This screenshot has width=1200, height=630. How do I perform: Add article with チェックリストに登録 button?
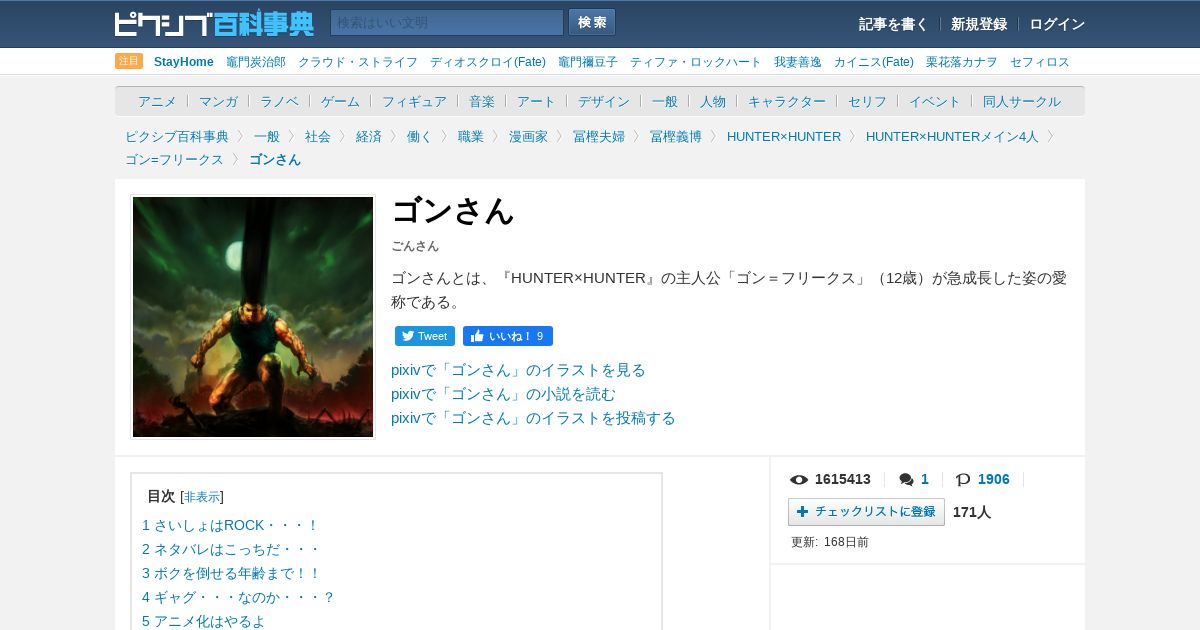[x=866, y=512]
